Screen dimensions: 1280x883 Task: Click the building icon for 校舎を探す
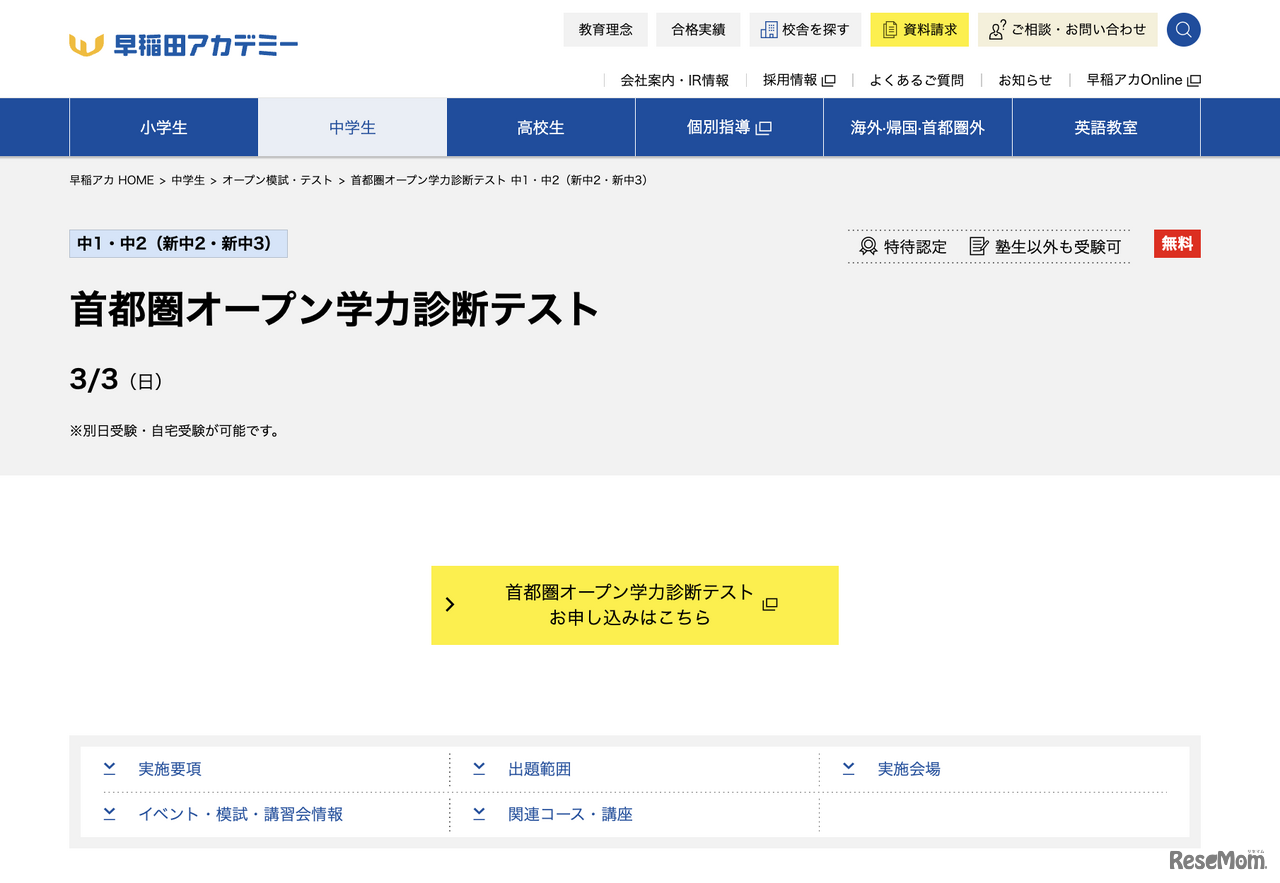click(x=768, y=30)
